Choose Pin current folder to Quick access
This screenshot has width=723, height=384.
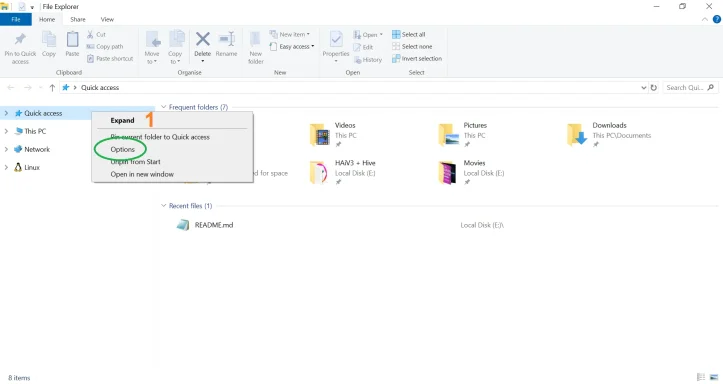160,137
